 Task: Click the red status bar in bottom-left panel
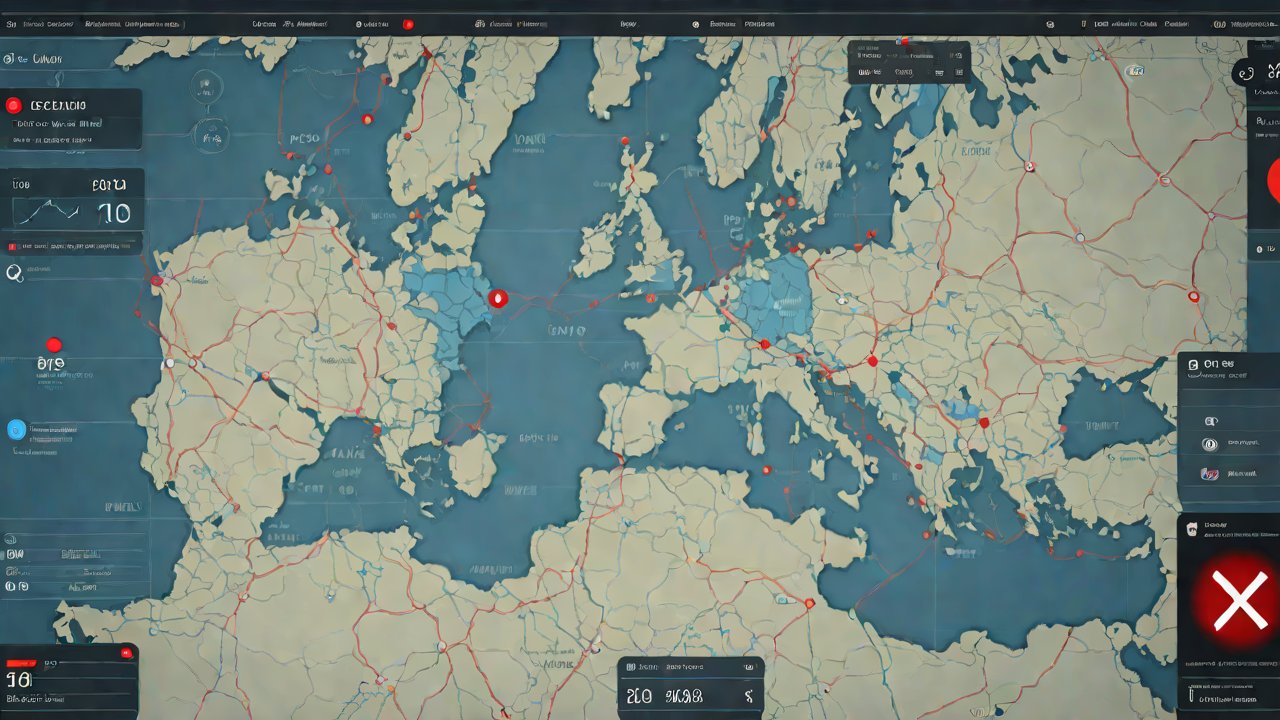click(x=20, y=662)
